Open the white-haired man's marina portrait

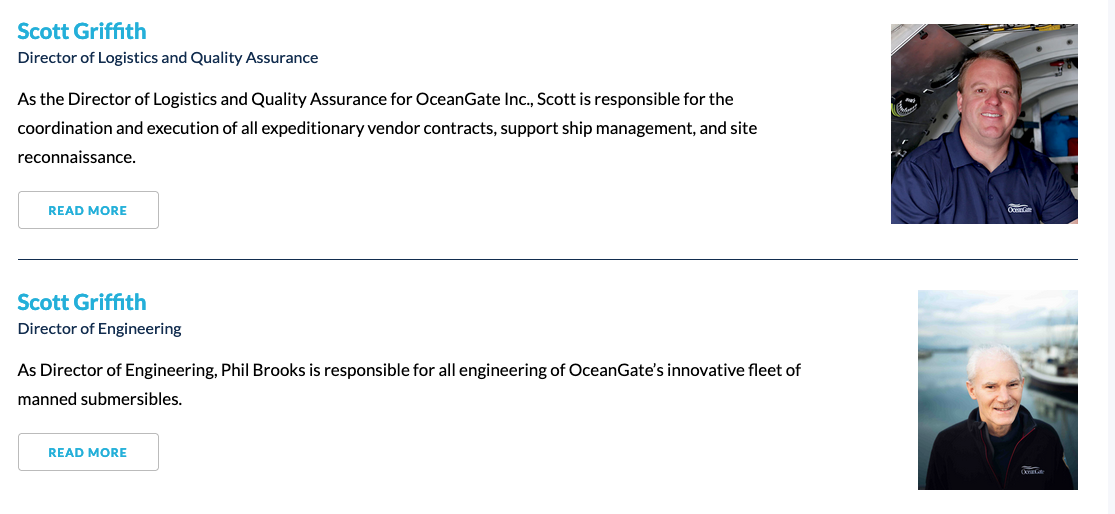pos(997,390)
